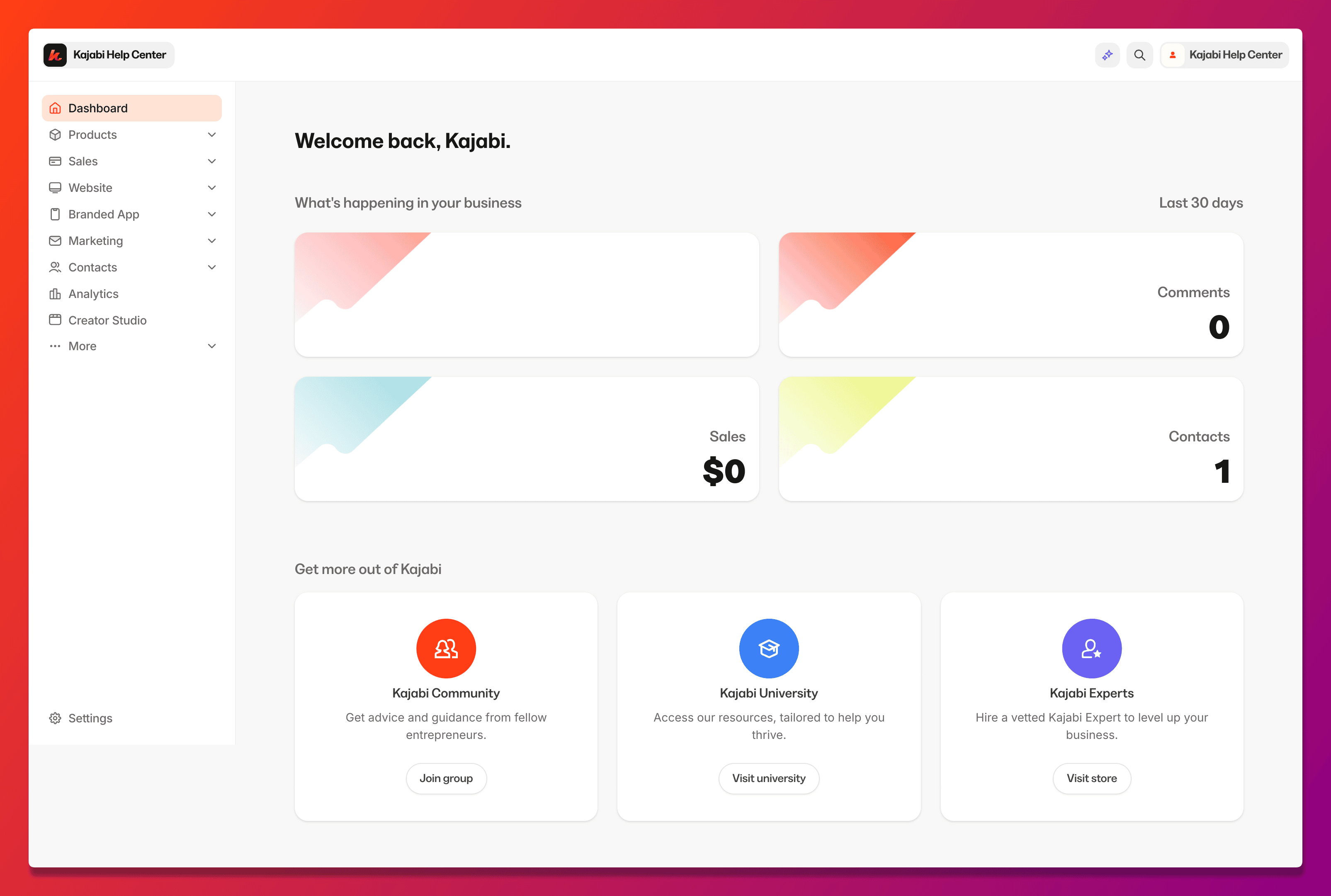Expand the More menu chevron
This screenshot has width=1331, height=896.
[211, 346]
